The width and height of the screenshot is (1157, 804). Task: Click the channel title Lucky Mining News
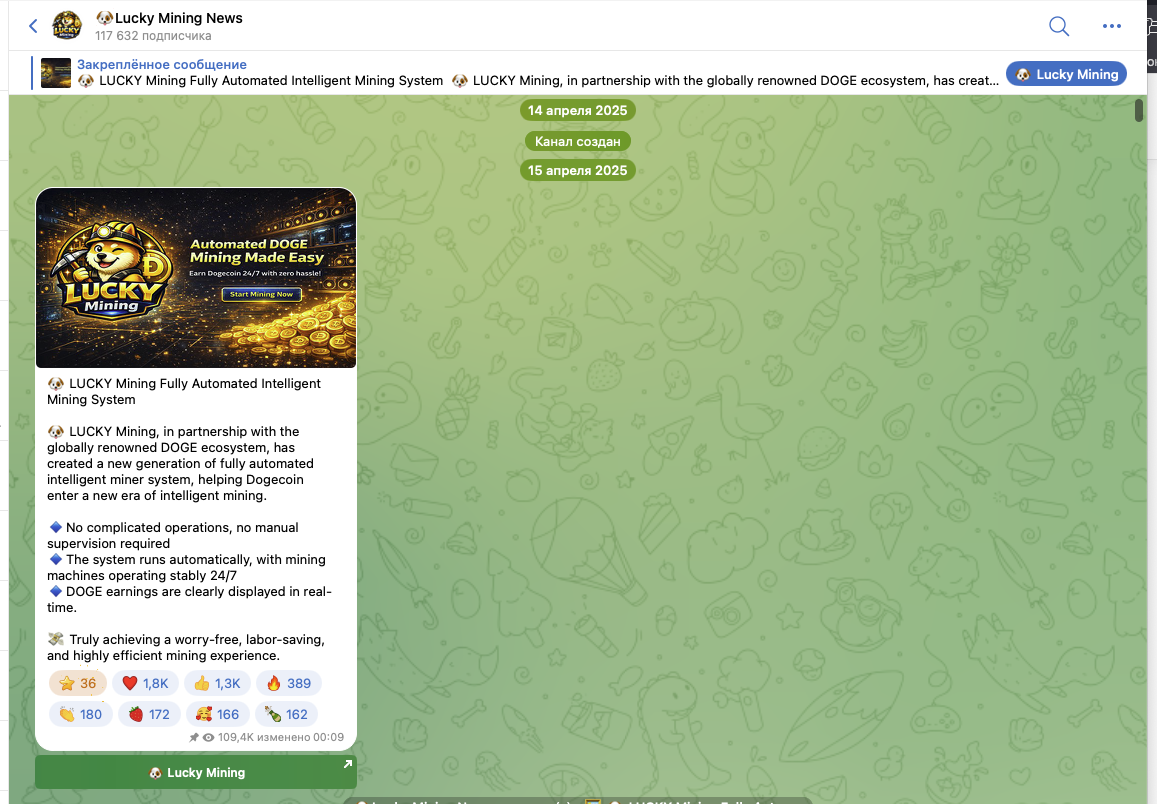tap(179, 18)
